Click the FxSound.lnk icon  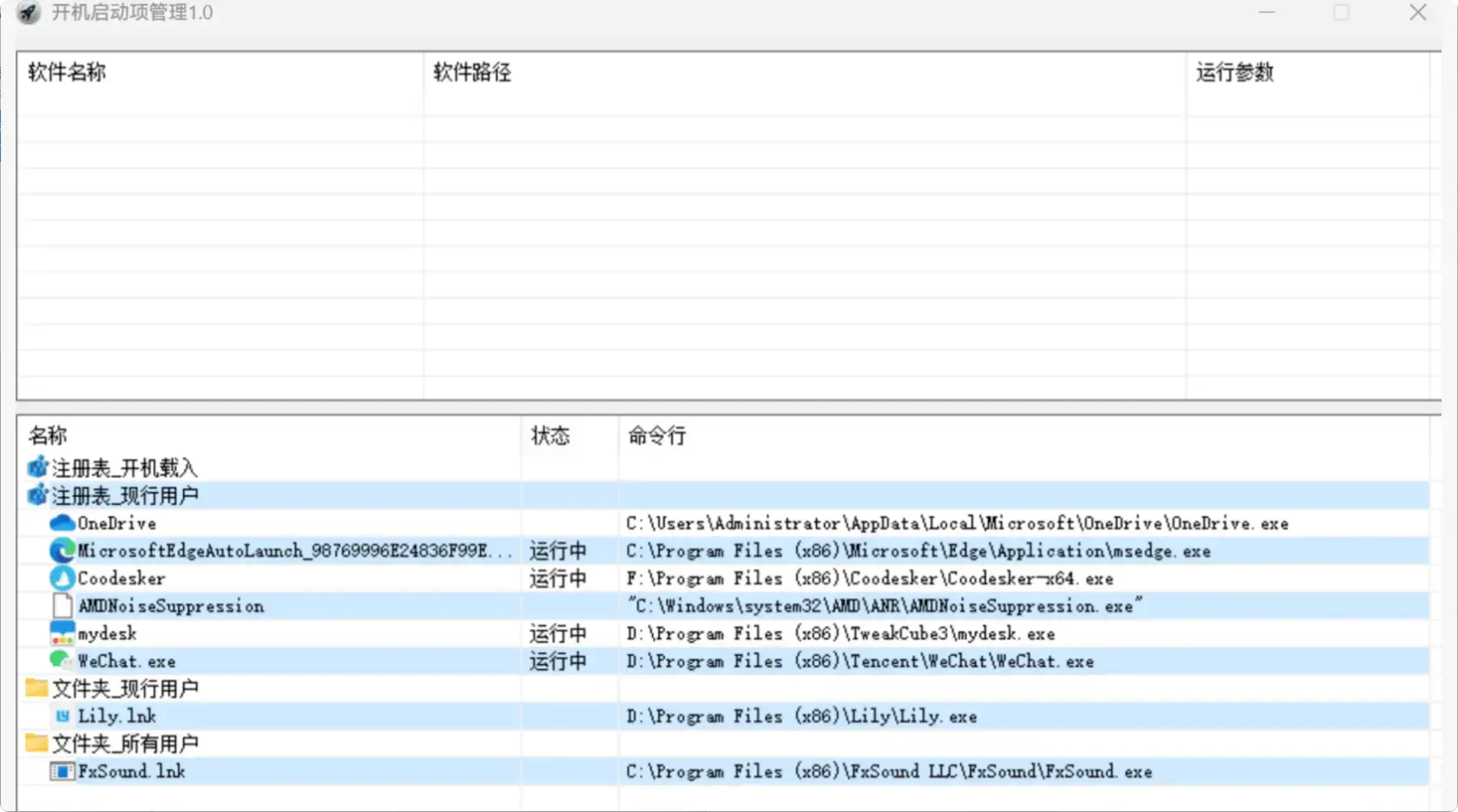62,771
